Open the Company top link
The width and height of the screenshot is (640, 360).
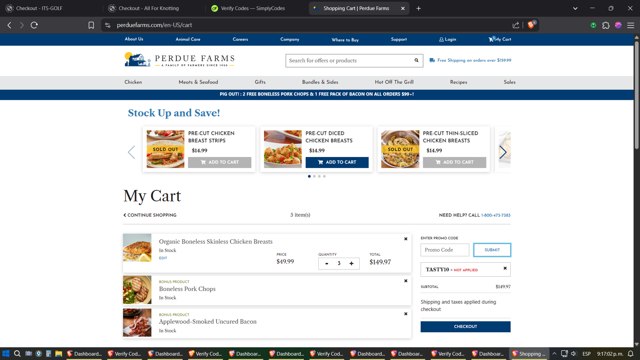290,39
